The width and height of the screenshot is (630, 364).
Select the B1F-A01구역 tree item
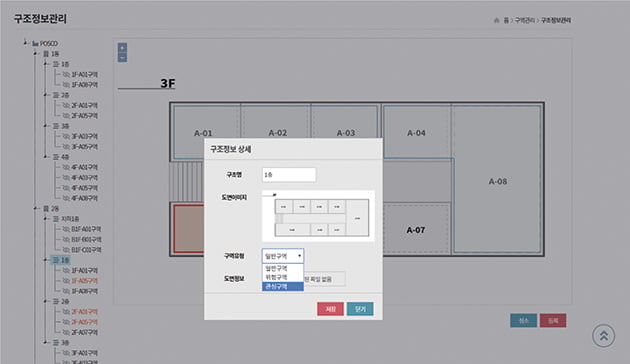pyautogui.click(x=86, y=229)
